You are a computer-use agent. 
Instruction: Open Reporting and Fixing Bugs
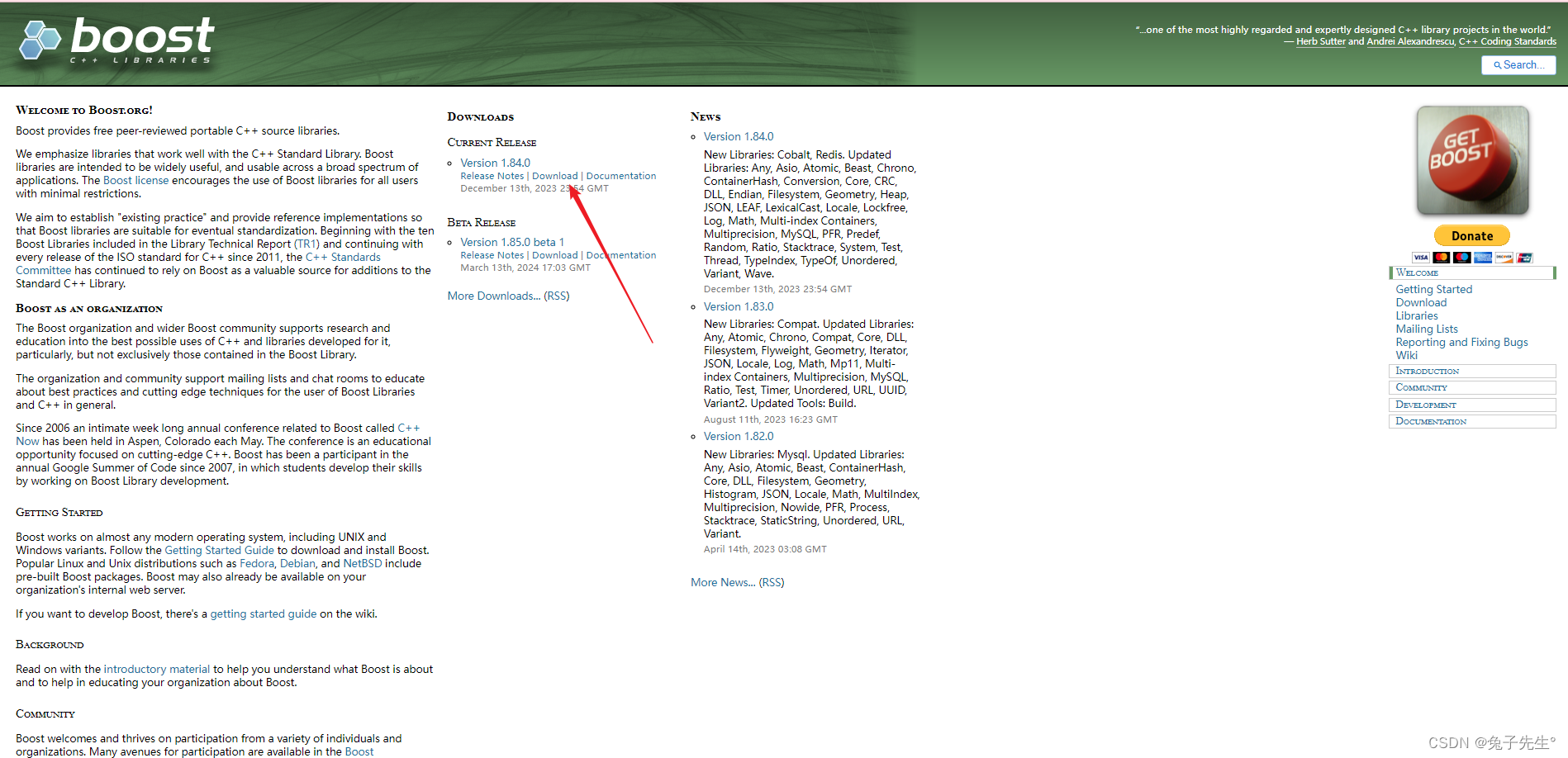pyautogui.click(x=1461, y=342)
